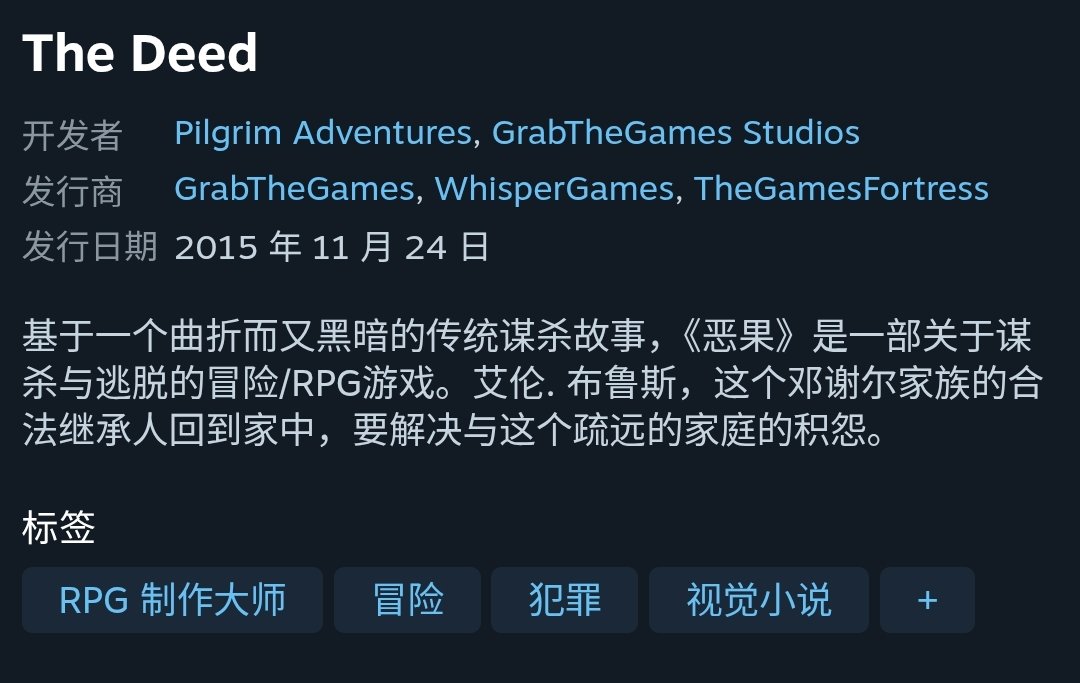The image size is (1080, 683).
Task: Click the game title The Deed
Action: pyautogui.click(x=140, y=53)
